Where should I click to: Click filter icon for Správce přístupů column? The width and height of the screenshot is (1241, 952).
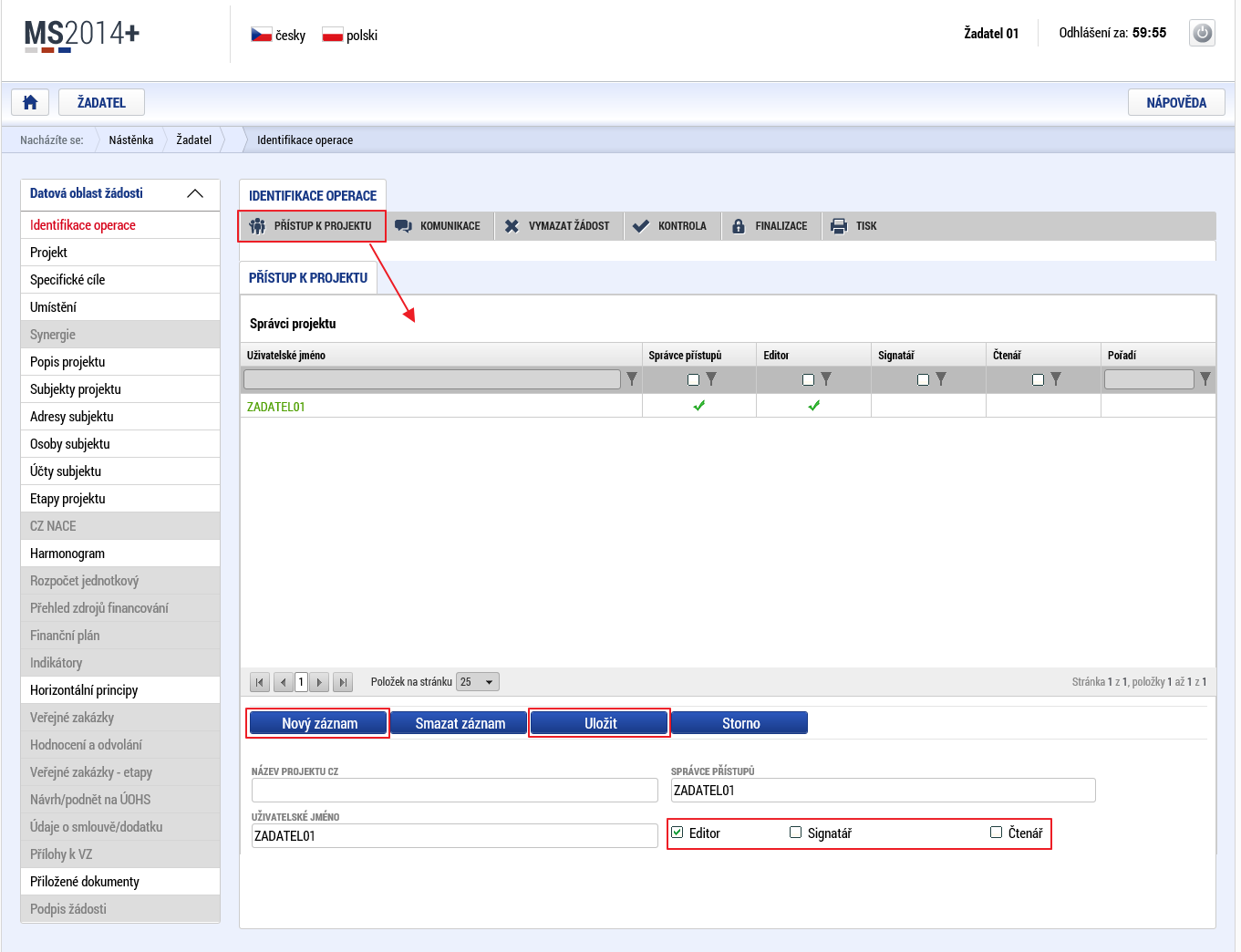711,379
